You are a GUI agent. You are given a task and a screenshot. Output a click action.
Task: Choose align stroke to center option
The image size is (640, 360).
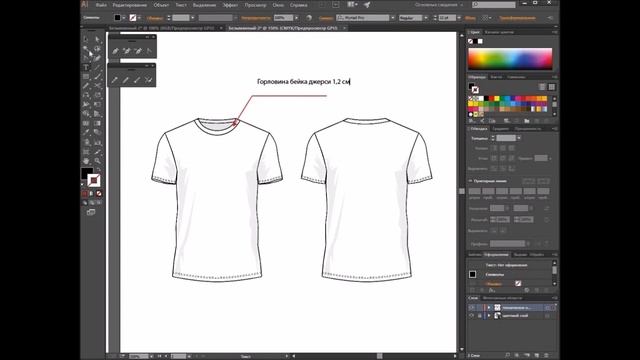click(x=494, y=168)
